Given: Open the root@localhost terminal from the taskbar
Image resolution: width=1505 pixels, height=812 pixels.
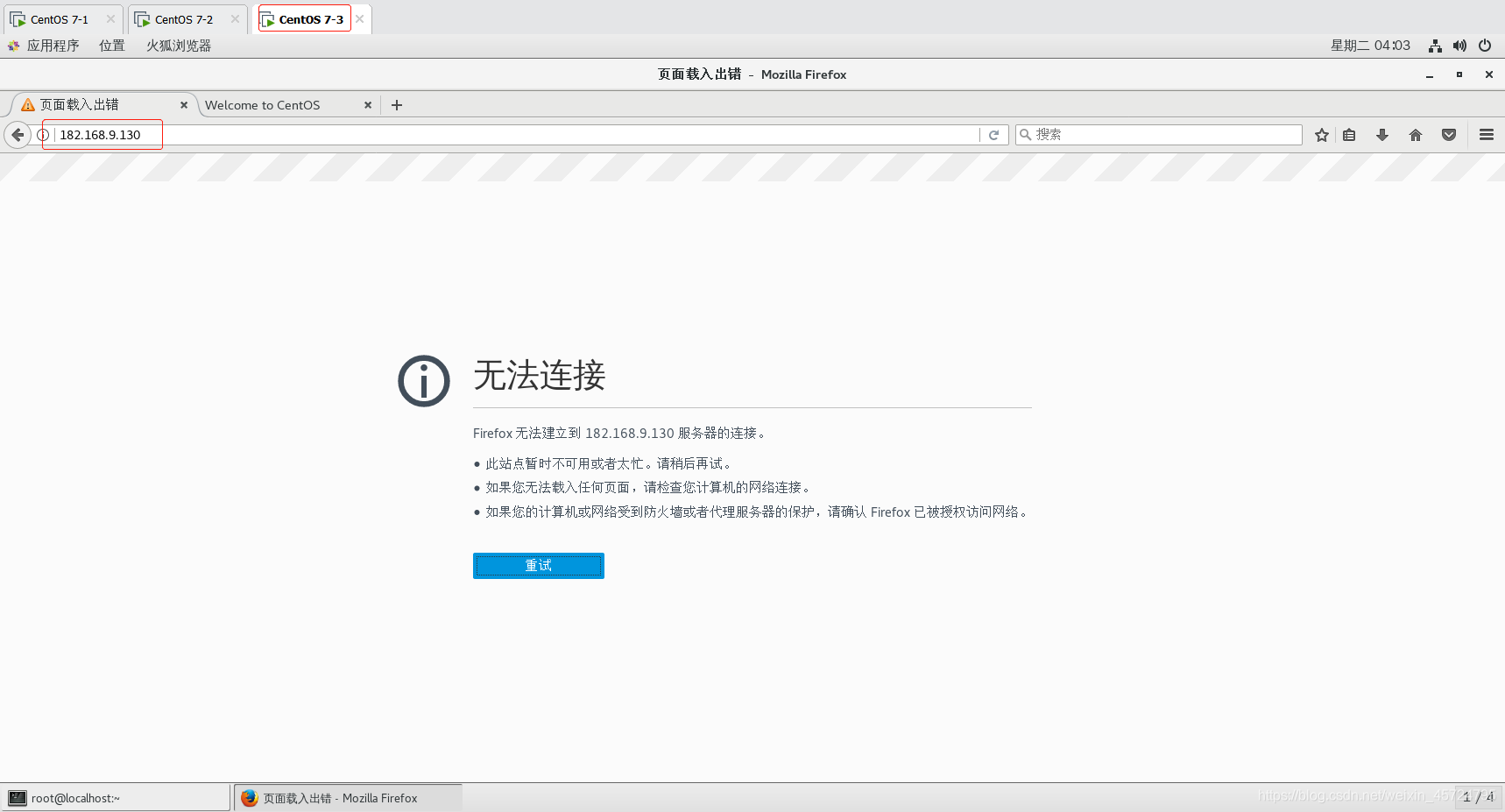Looking at the screenshot, I should tap(114, 797).
